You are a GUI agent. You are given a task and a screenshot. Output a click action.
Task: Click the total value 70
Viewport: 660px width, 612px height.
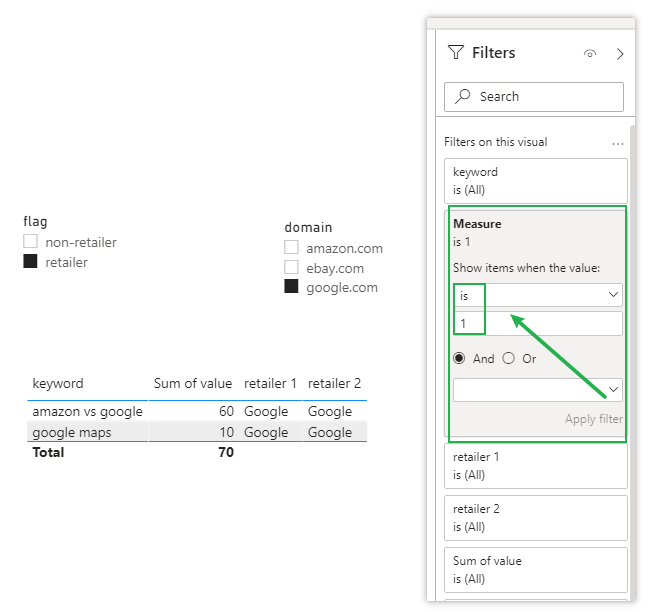pos(226,452)
